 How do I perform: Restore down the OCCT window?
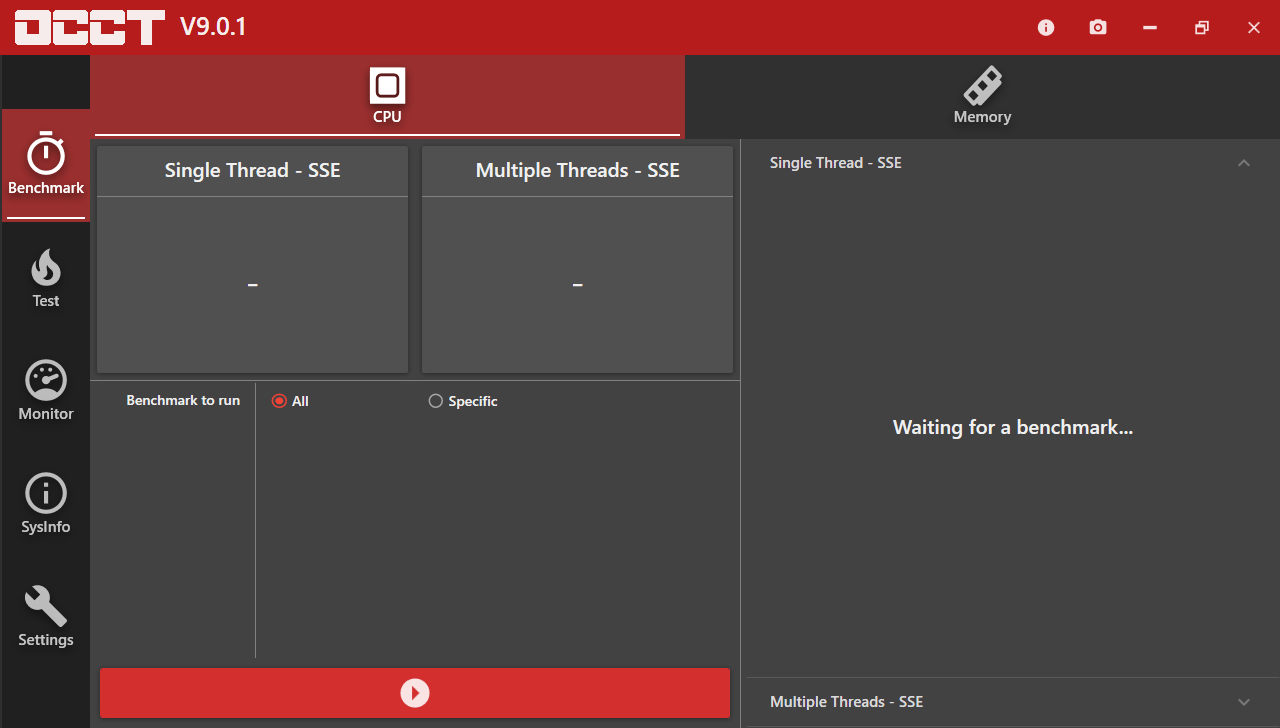[1202, 27]
